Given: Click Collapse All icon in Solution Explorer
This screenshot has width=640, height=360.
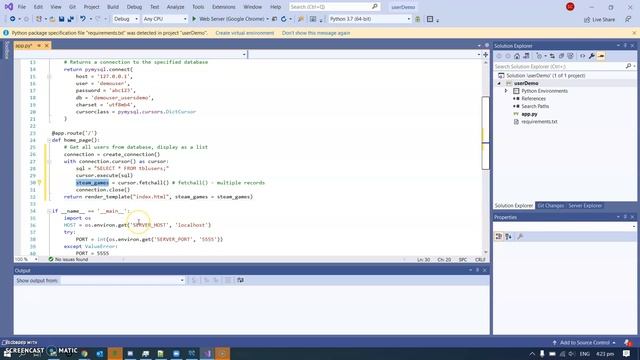Looking at the screenshot, I should [561, 56].
